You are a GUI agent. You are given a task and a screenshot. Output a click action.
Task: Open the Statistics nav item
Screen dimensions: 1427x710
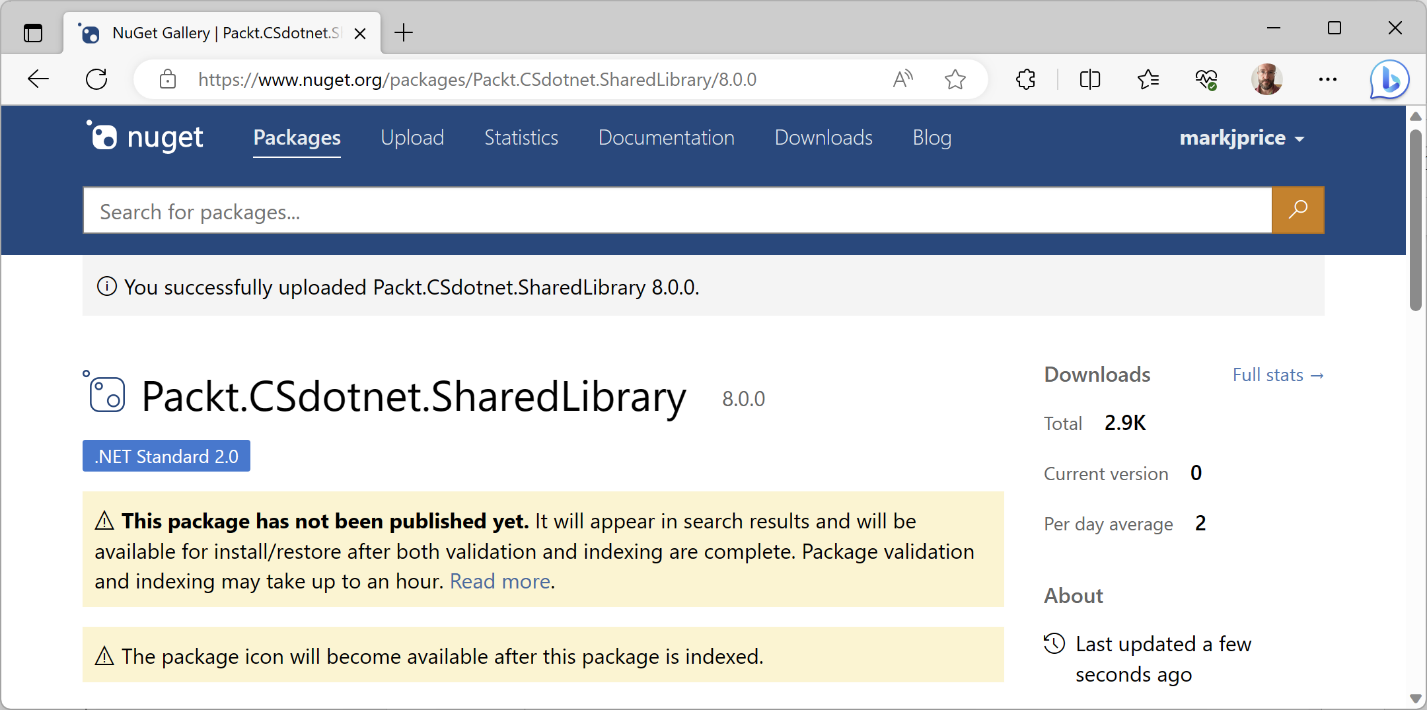click(x=521, y=138)
